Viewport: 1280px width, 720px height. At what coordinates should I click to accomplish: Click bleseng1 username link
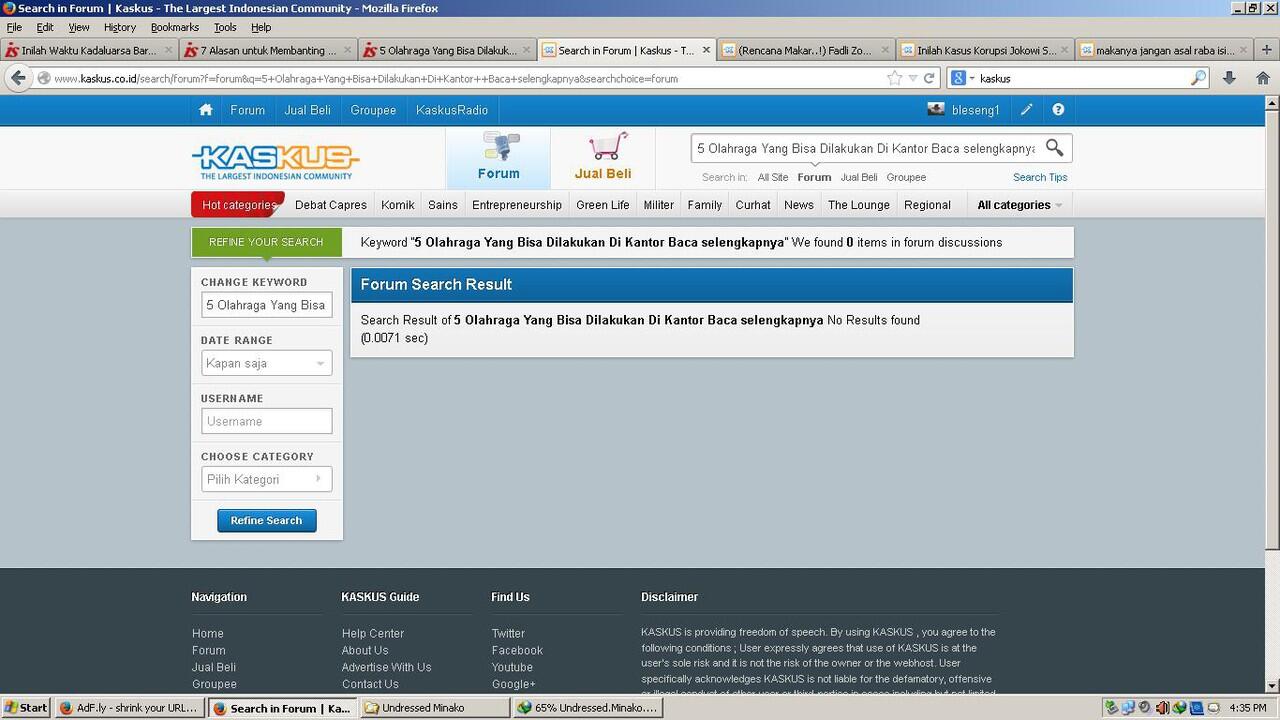coord(975,110)
